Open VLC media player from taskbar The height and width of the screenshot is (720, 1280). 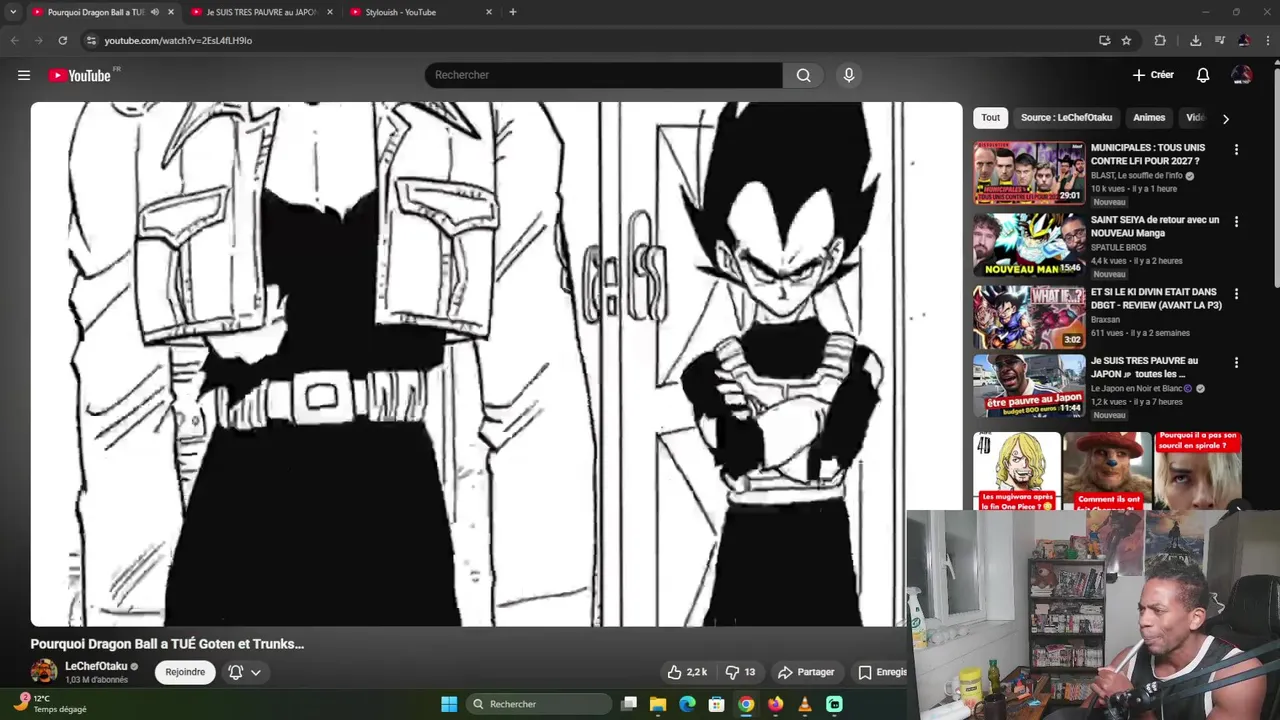click(805, 704)
